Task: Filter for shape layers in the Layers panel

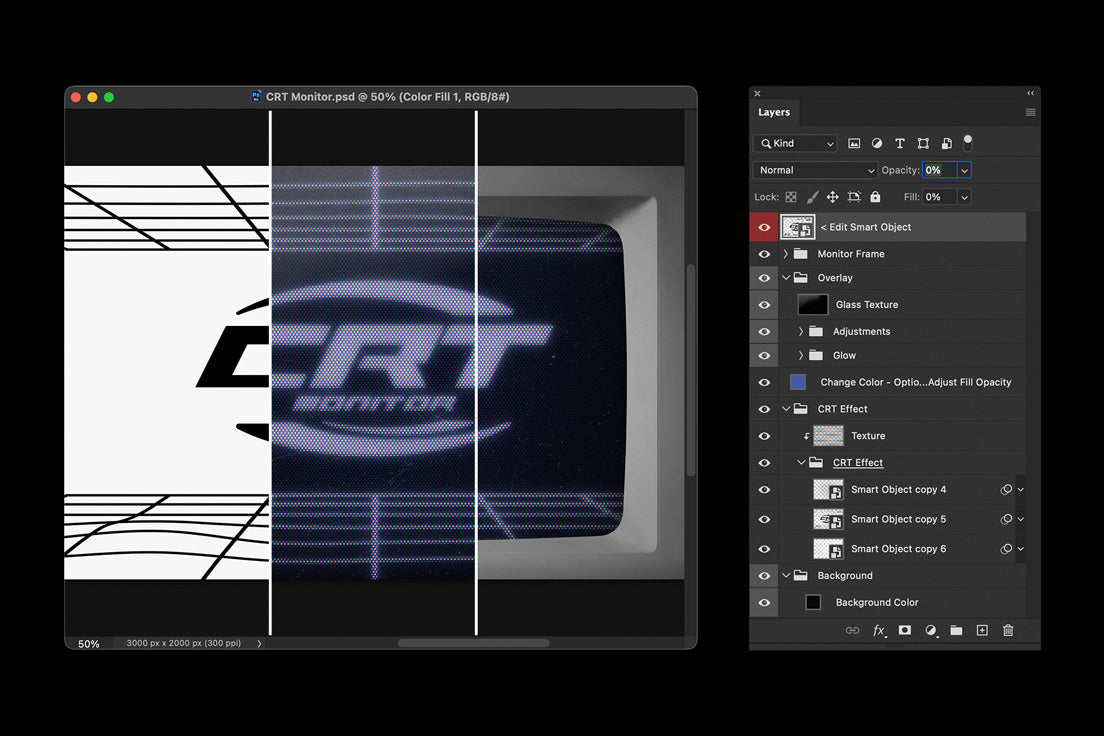Action: pyautogui.click(x=922, y=143)
